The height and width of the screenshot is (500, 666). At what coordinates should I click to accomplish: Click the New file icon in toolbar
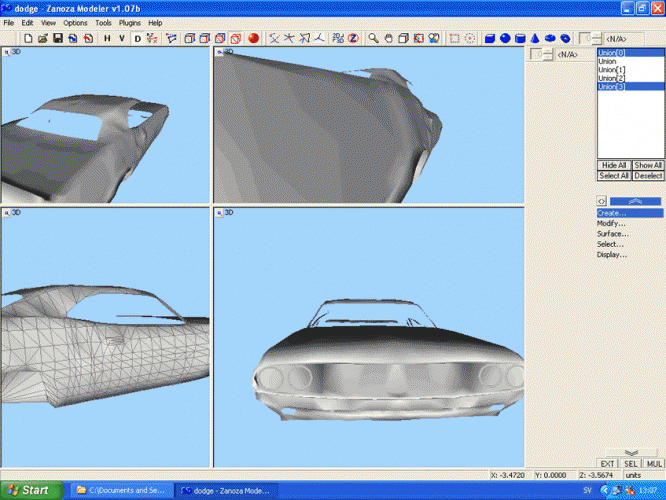click(x=29, y=39)
